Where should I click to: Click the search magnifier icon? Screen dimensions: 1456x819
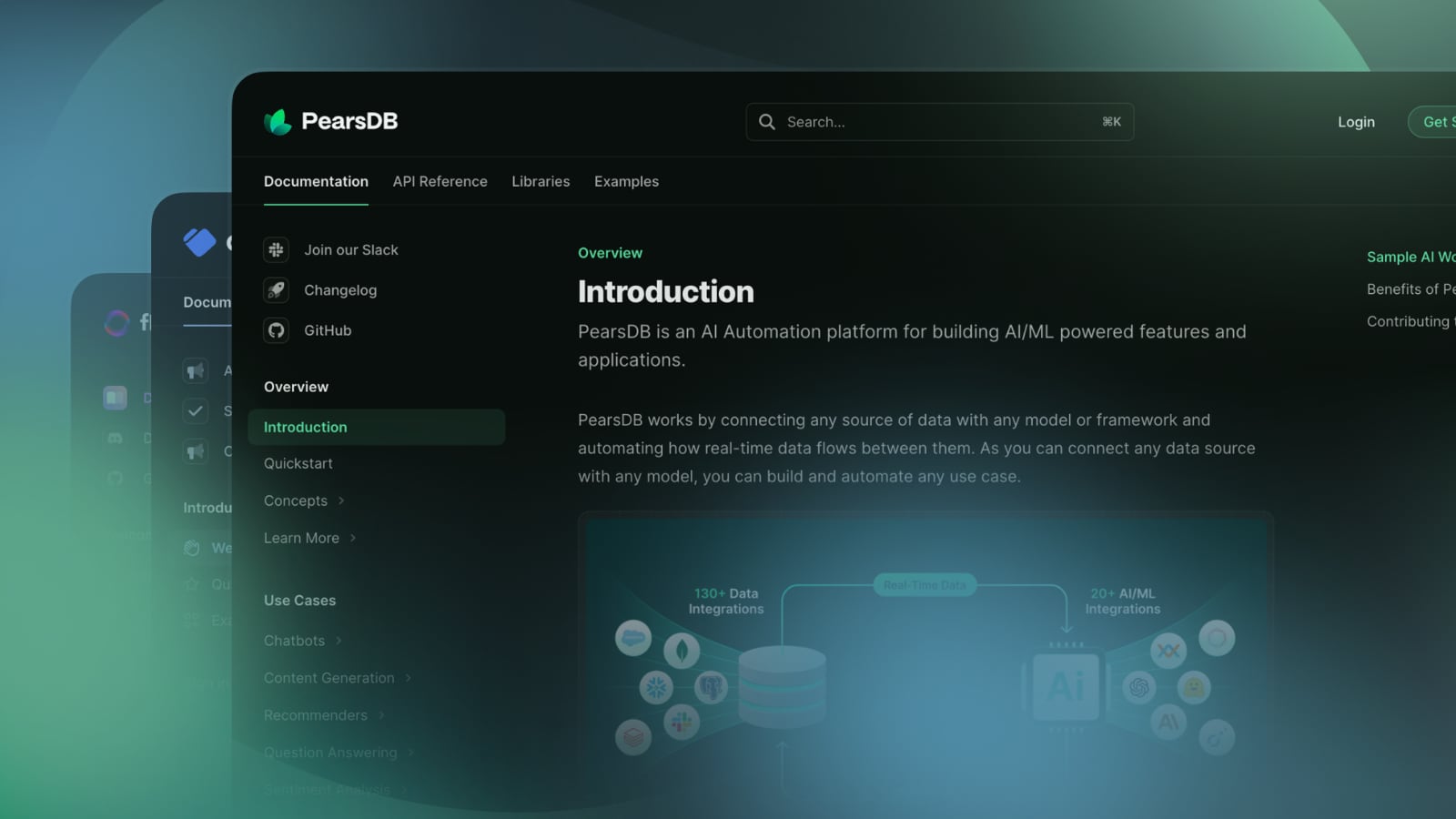767,122
